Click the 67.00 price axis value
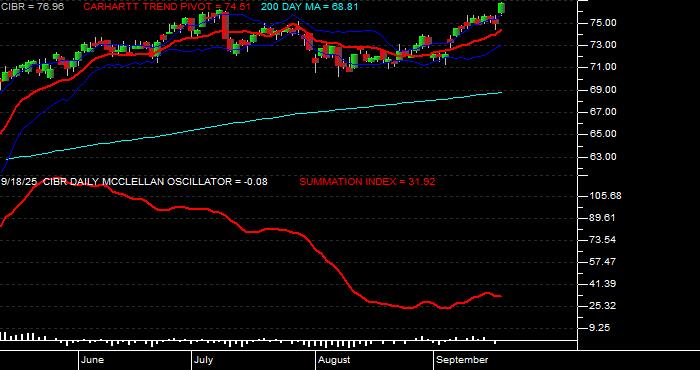This screenshot has width=700, height=370. point(604,112)
